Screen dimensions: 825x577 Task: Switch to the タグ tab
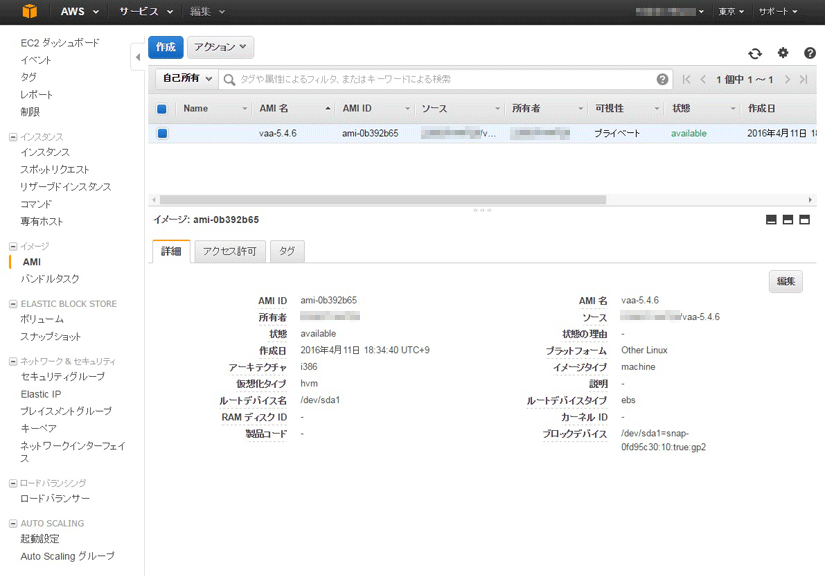click(x=287, y=252)
